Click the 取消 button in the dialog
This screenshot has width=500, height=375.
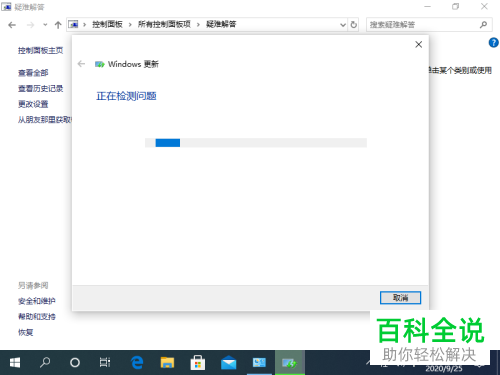click(400, 298)
